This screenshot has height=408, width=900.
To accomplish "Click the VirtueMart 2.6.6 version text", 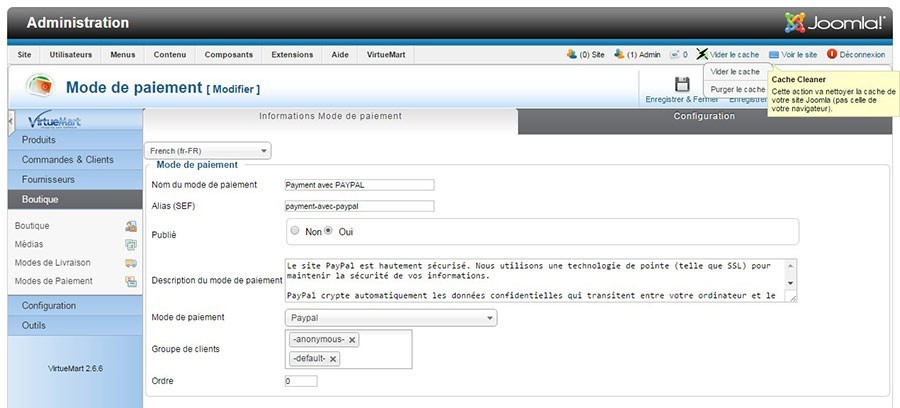I will [75, 368].
